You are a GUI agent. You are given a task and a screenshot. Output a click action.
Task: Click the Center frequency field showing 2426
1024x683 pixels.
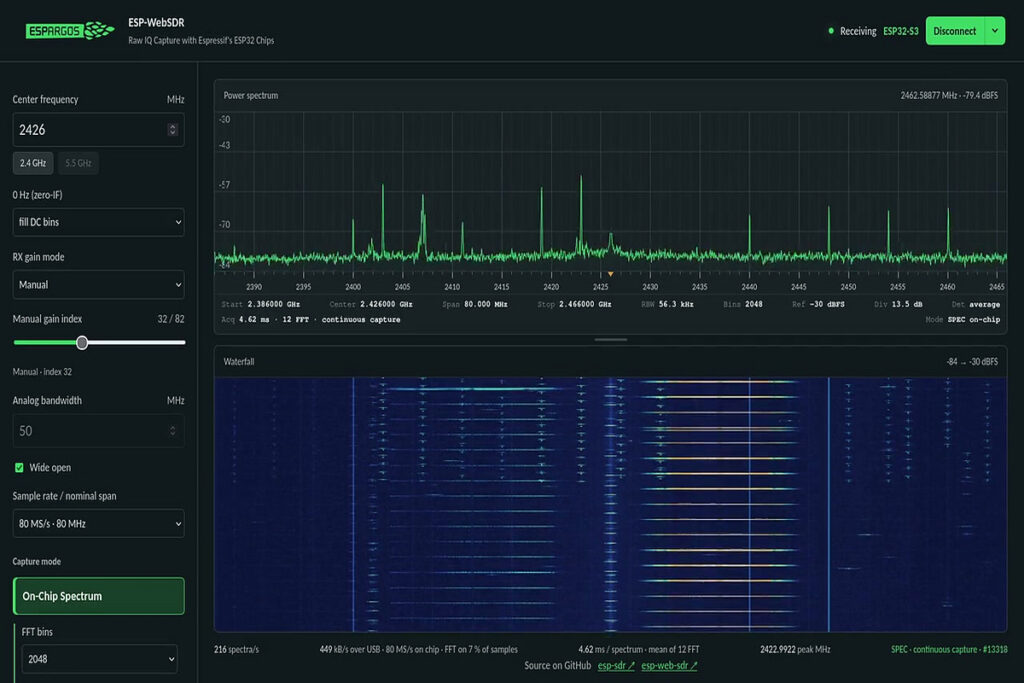(x=98, y=129)
